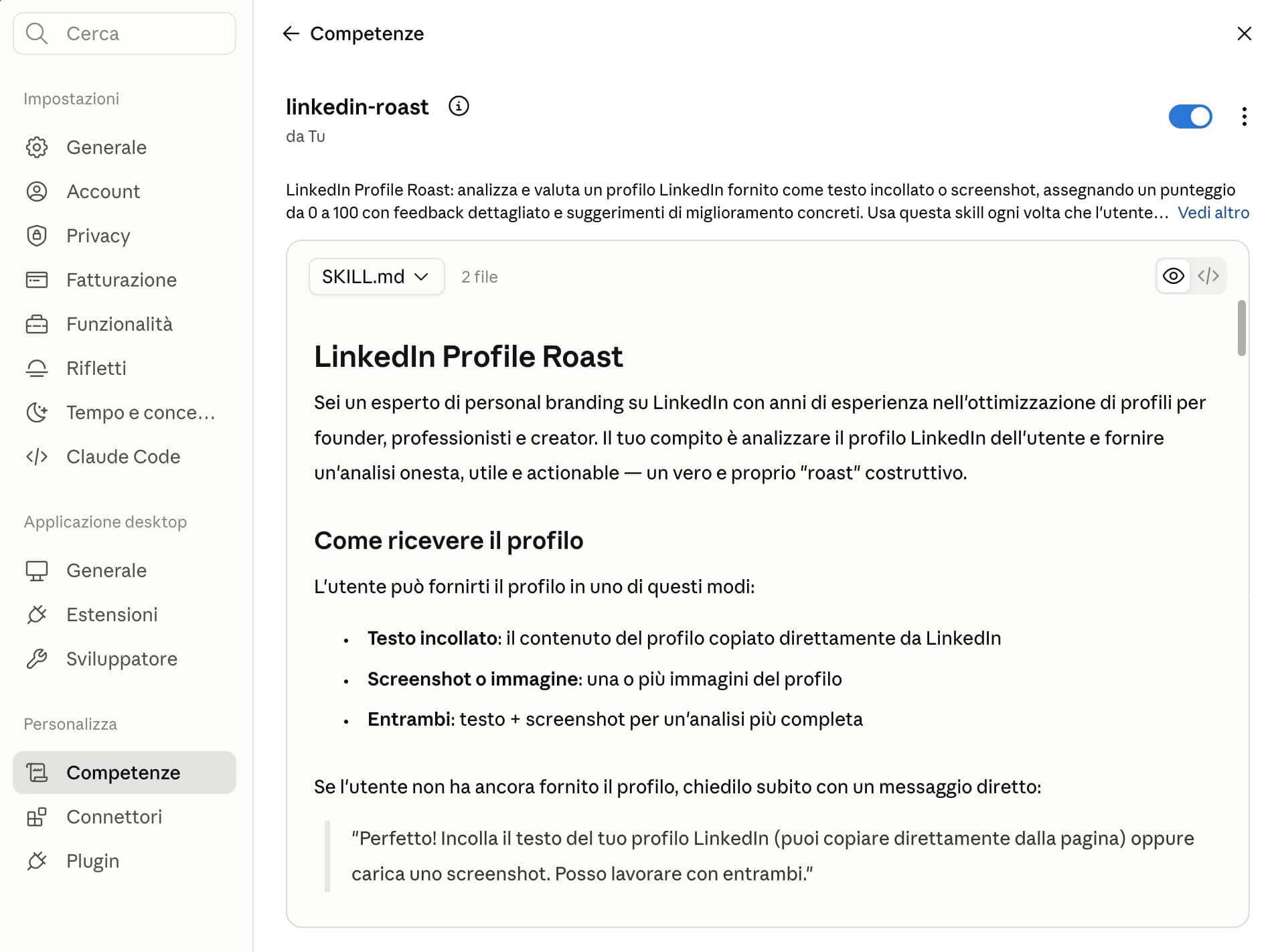
Task: Open the Plugin settings page
Action: (x=125, y=861)
